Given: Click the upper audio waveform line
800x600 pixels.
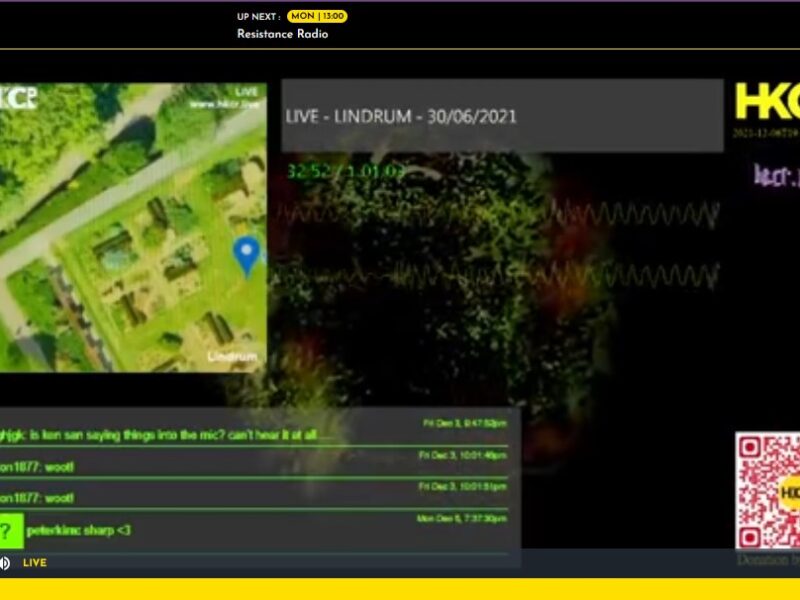Looking at the screenshot, I should 500,213.
